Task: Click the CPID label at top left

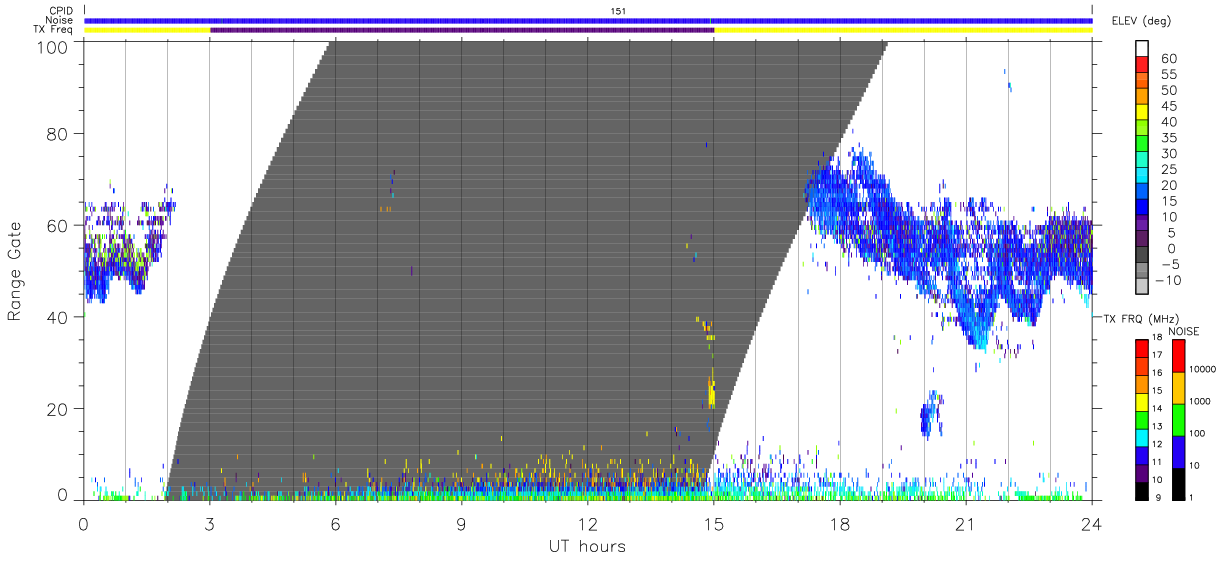Action: [x=61, y=11]
